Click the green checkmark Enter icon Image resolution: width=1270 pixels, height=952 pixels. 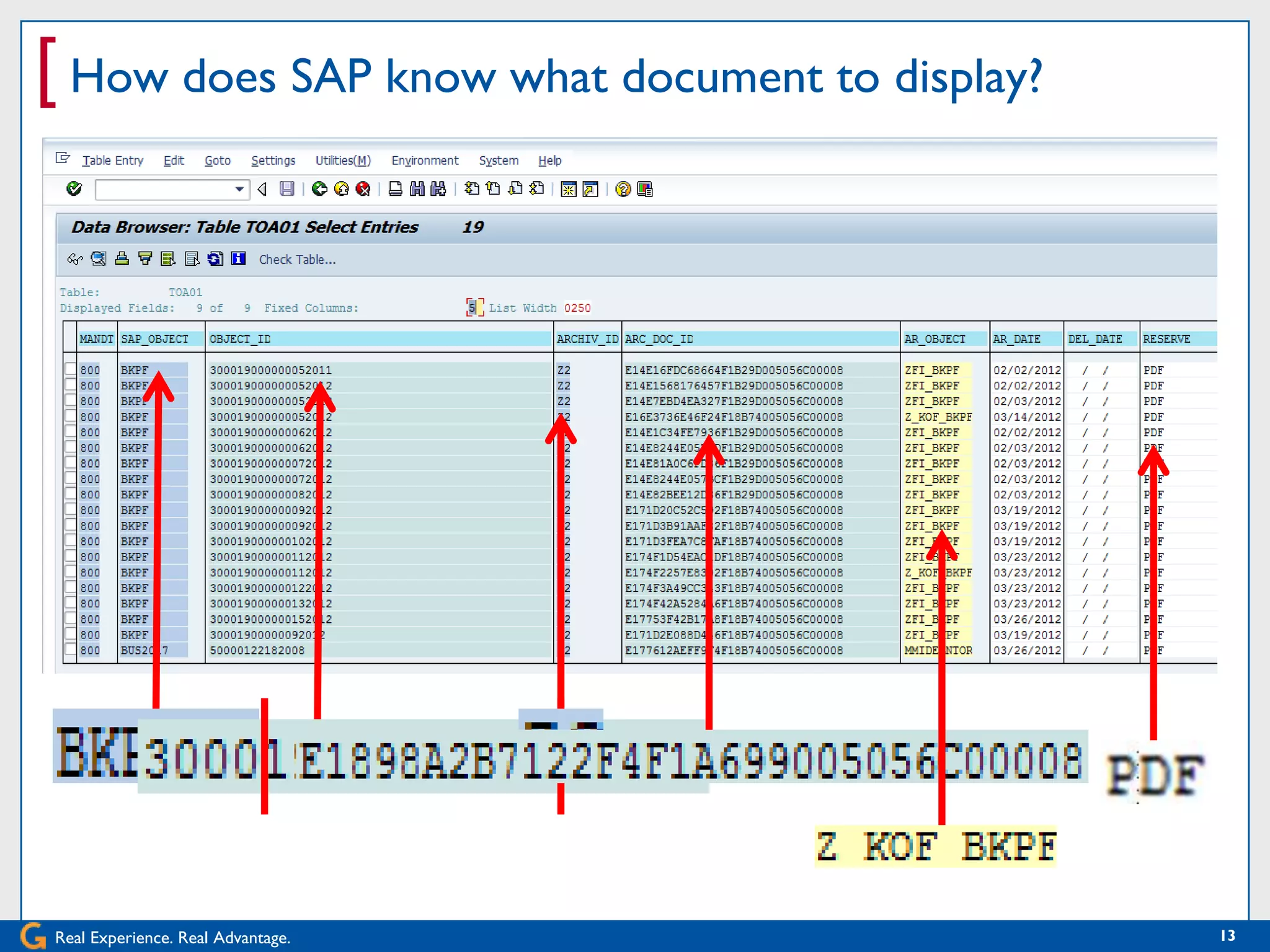[x=74, y=188]
